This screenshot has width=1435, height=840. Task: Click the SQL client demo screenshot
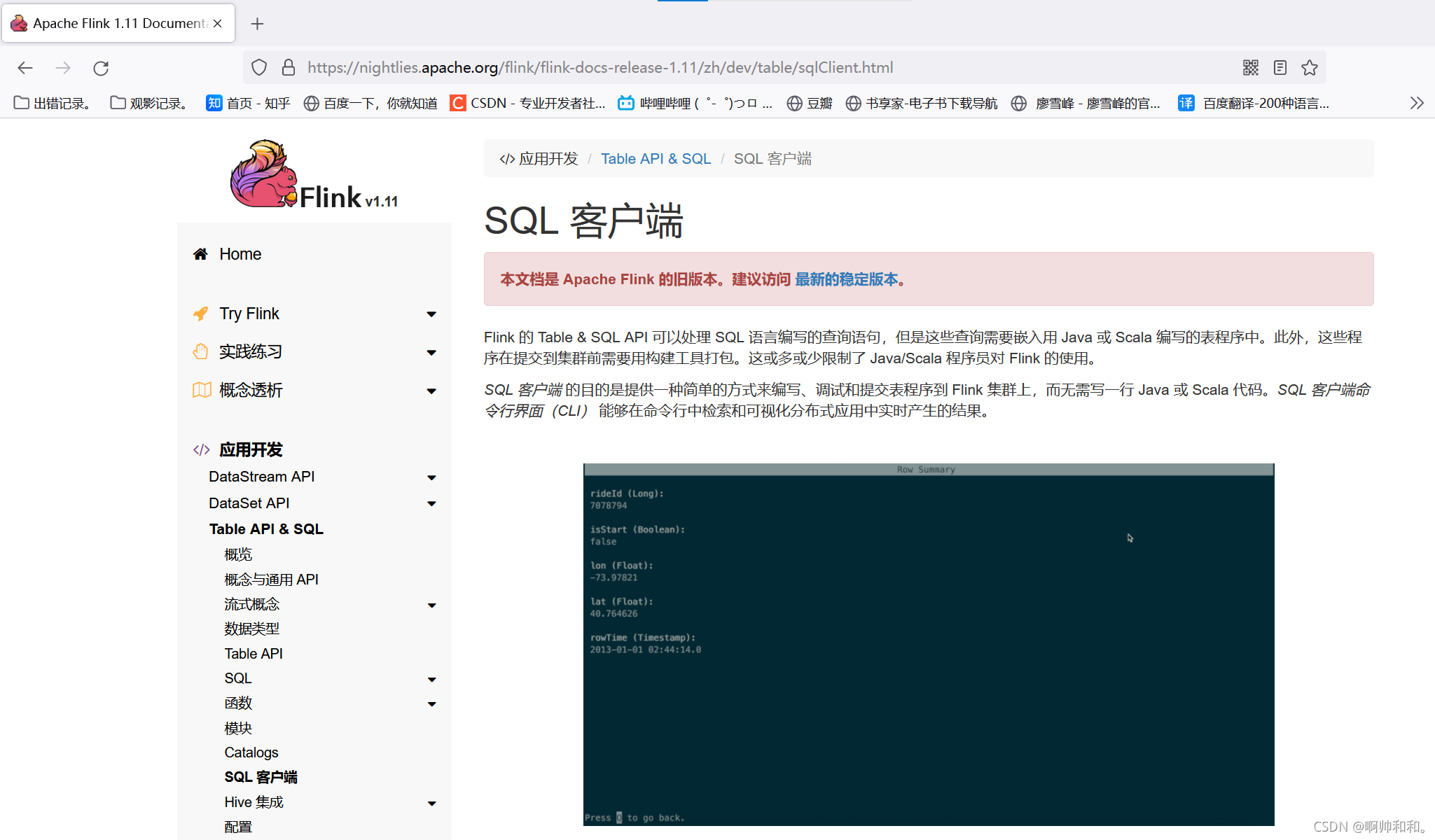[x=929, y=644]
